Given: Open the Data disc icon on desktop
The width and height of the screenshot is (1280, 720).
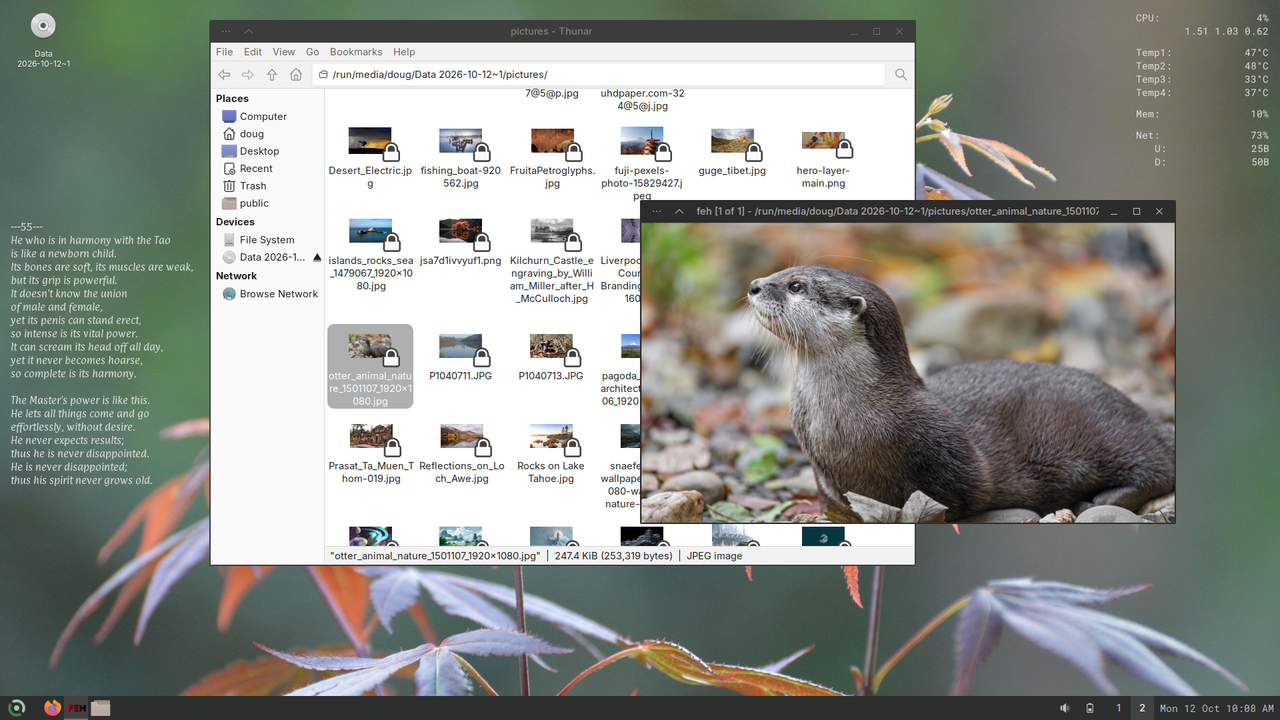Looking at the screenshot, I should (43, 27).
